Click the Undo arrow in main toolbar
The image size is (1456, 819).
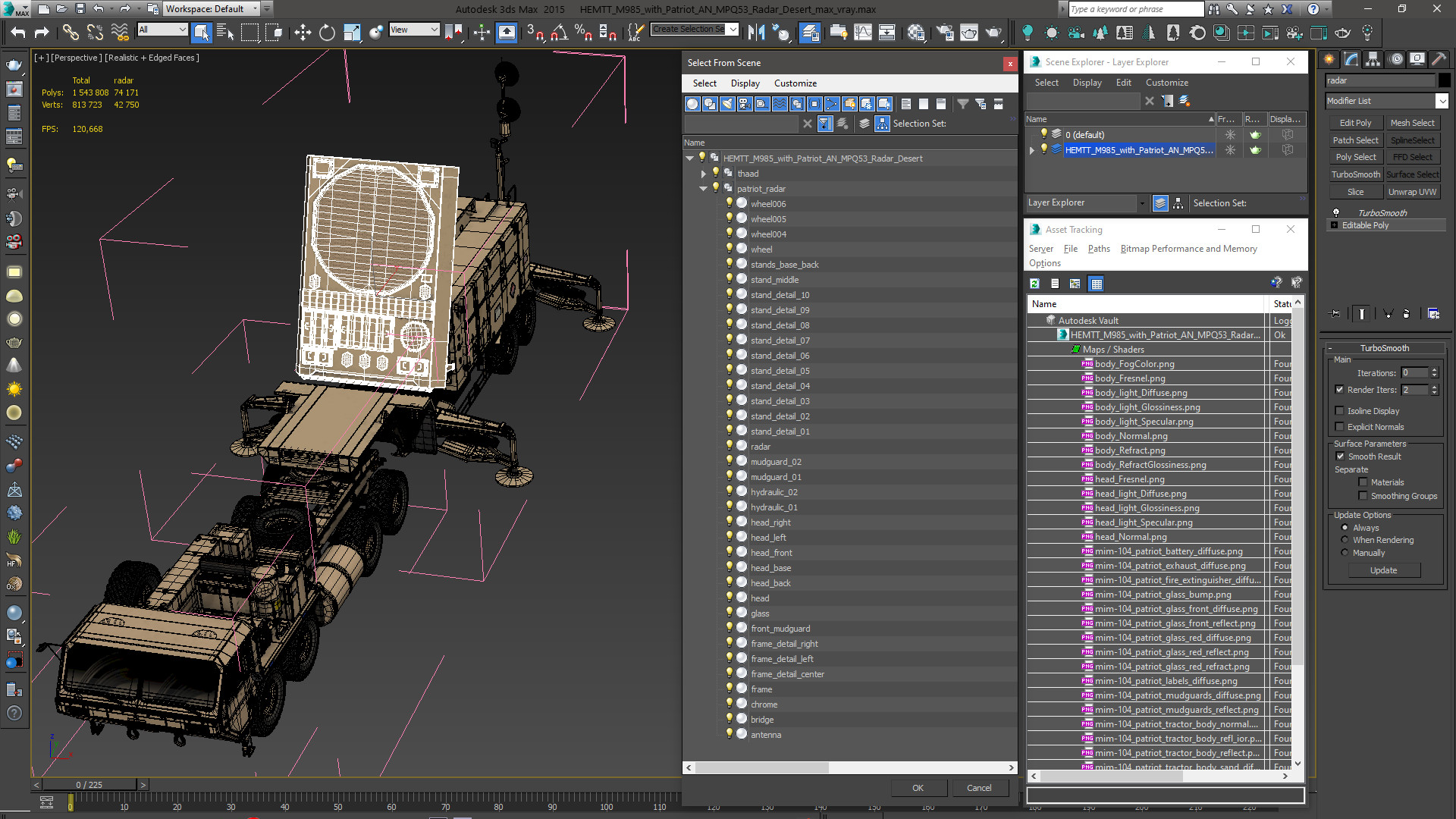pyautogui.click(x=17, y=32)
